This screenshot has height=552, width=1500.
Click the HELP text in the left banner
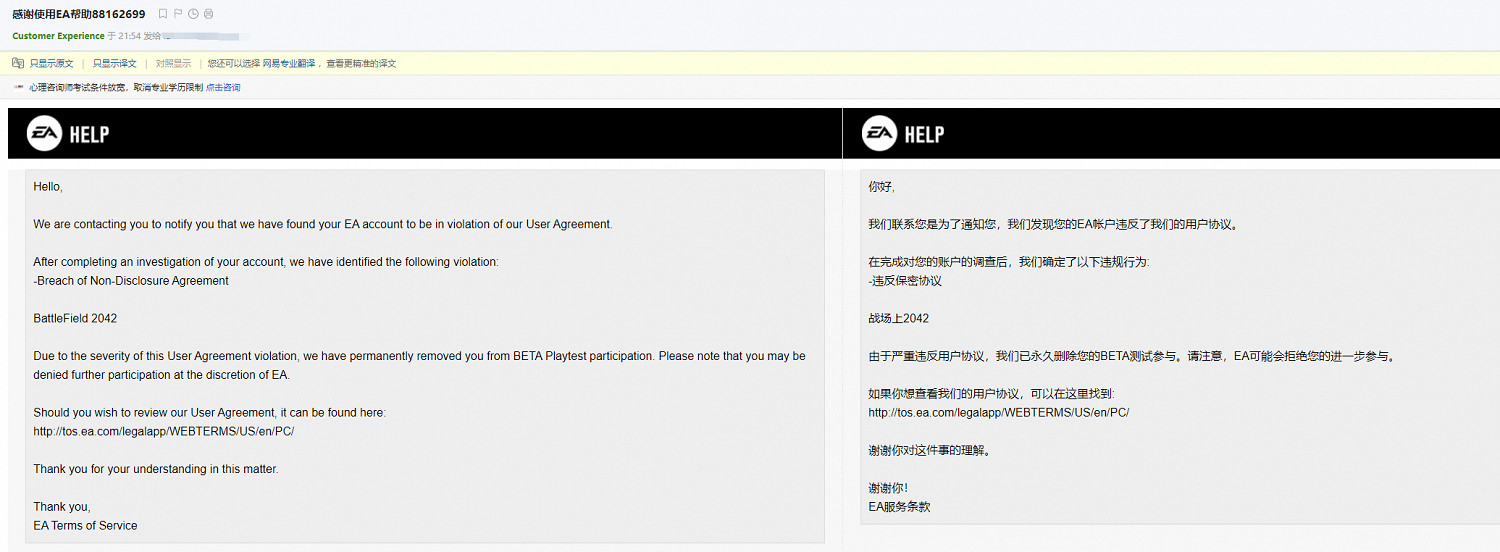point(89,134)
